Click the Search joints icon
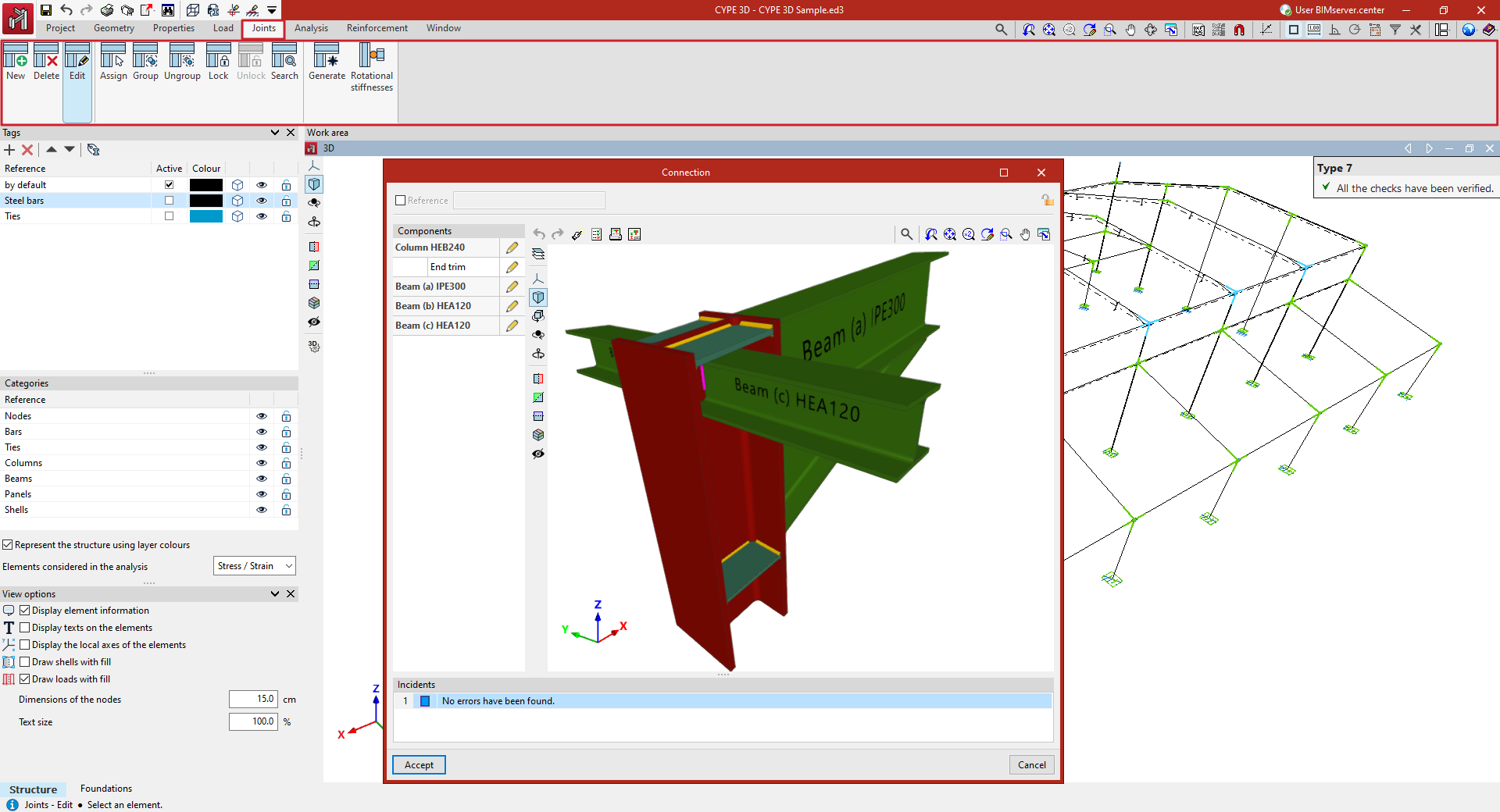Viewport: 1500px width, 812px height. pyautogui.click(x=284, y=62)
